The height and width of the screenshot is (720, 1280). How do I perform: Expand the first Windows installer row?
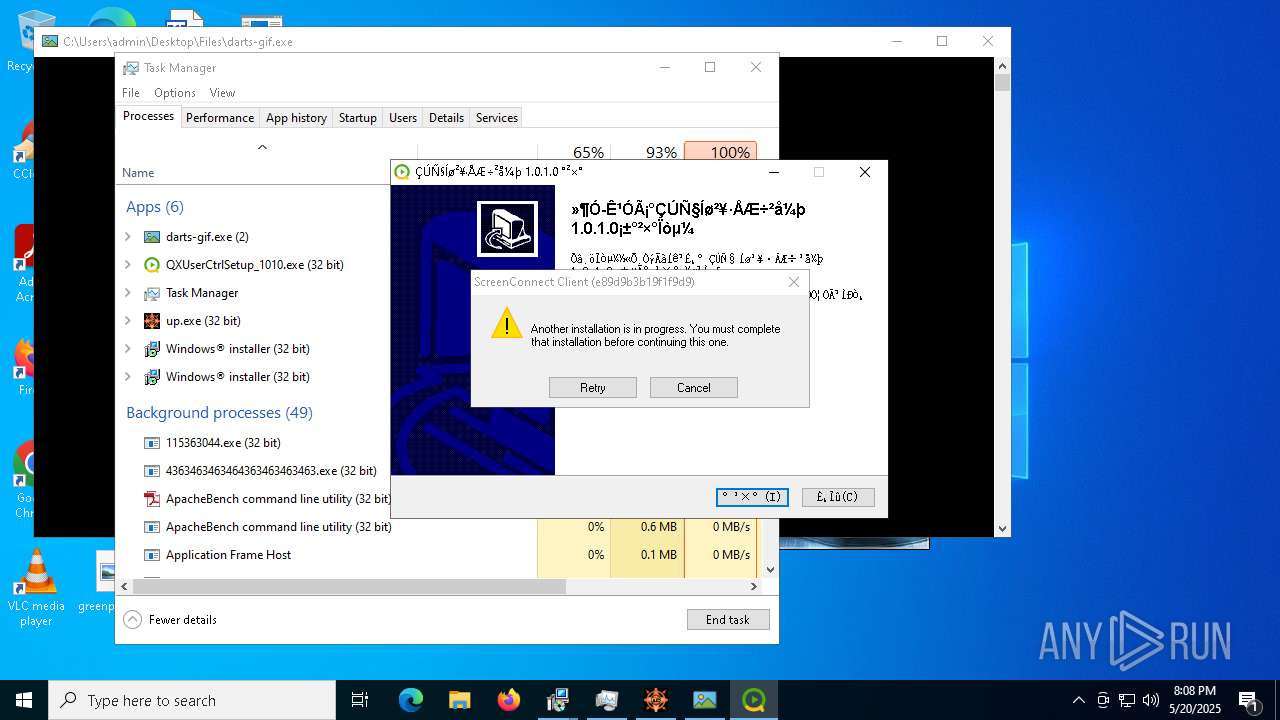128,349
